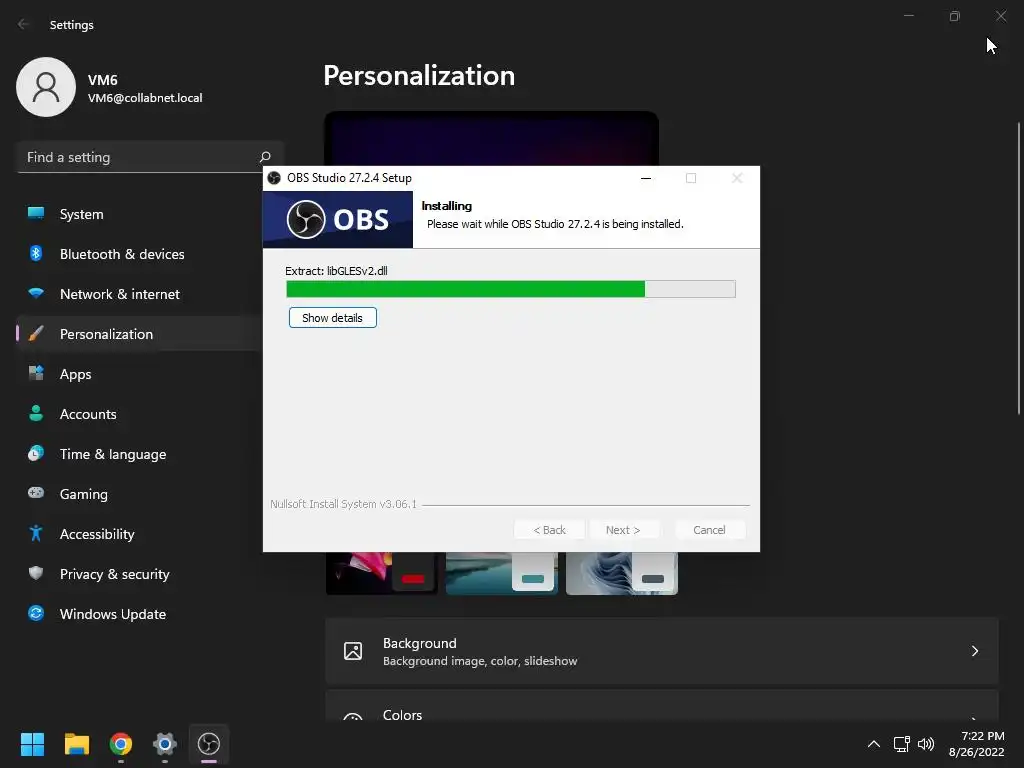1024x768 pixels.
Task: Focus the Find a setting search field
Action: (150, 157)
